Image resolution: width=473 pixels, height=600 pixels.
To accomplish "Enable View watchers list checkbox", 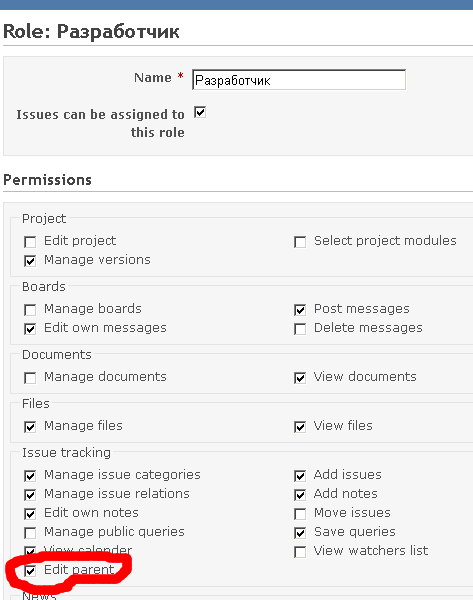I will tap(300, 552).
